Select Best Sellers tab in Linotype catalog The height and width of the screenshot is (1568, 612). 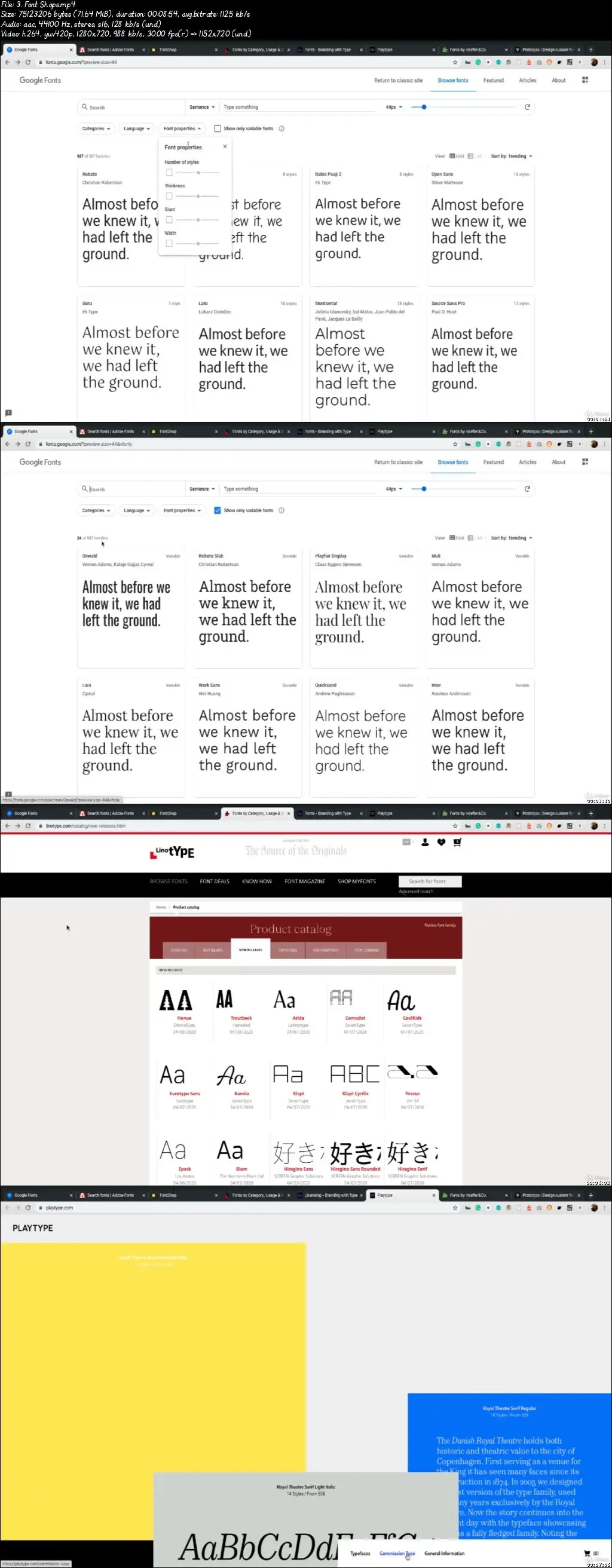point(213,950)
